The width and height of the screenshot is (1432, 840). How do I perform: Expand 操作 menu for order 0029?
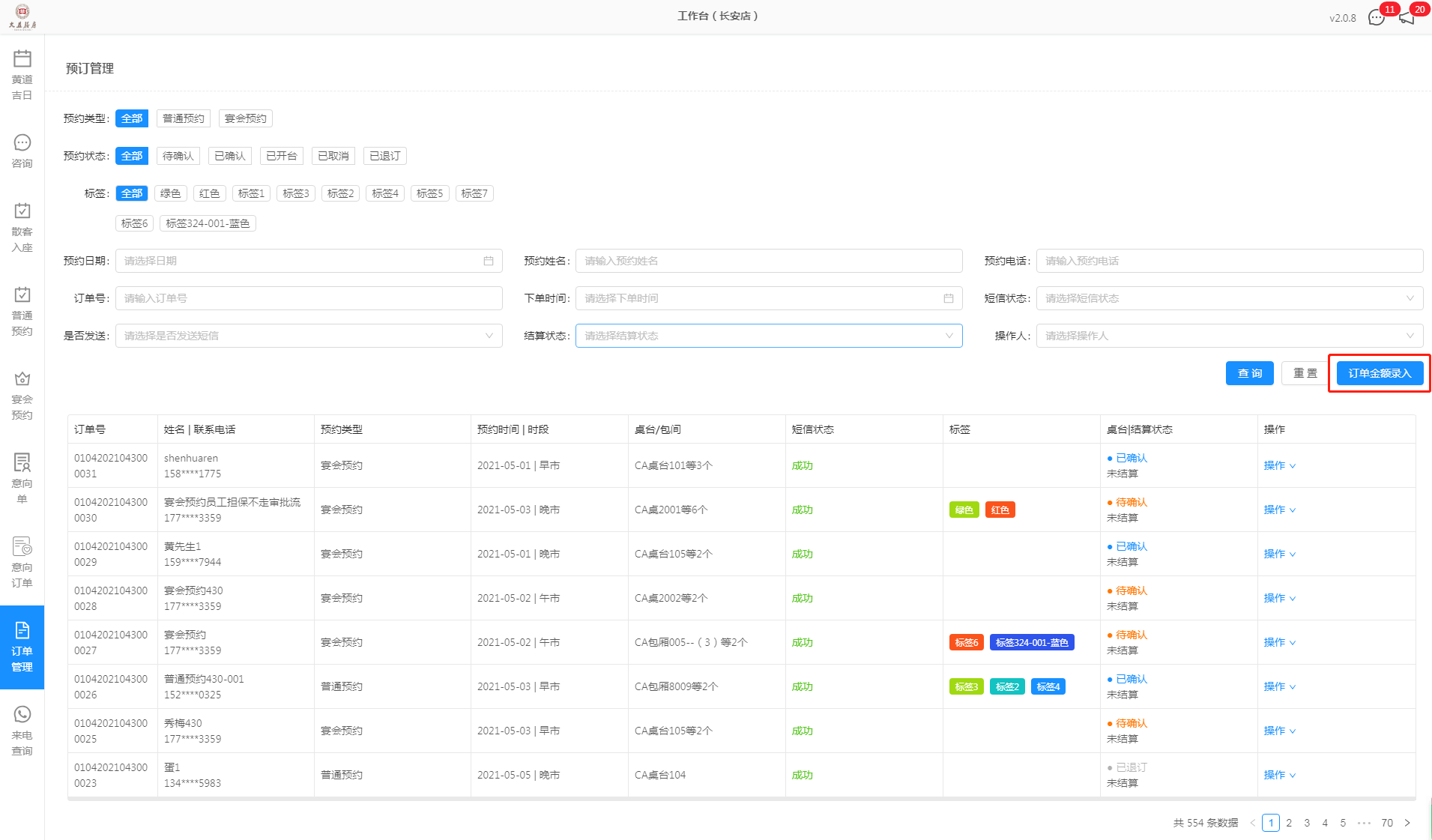(x=1280, y=554)
